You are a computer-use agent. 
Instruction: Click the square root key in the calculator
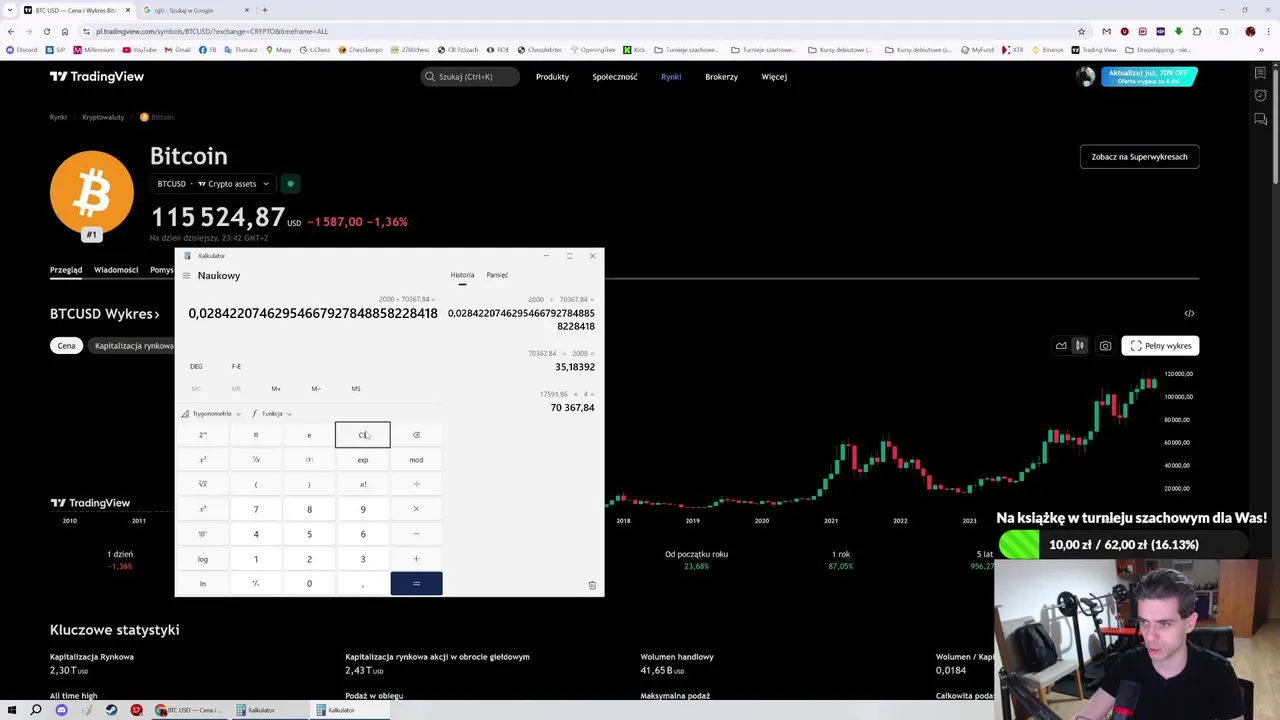[x=203, y=484]
